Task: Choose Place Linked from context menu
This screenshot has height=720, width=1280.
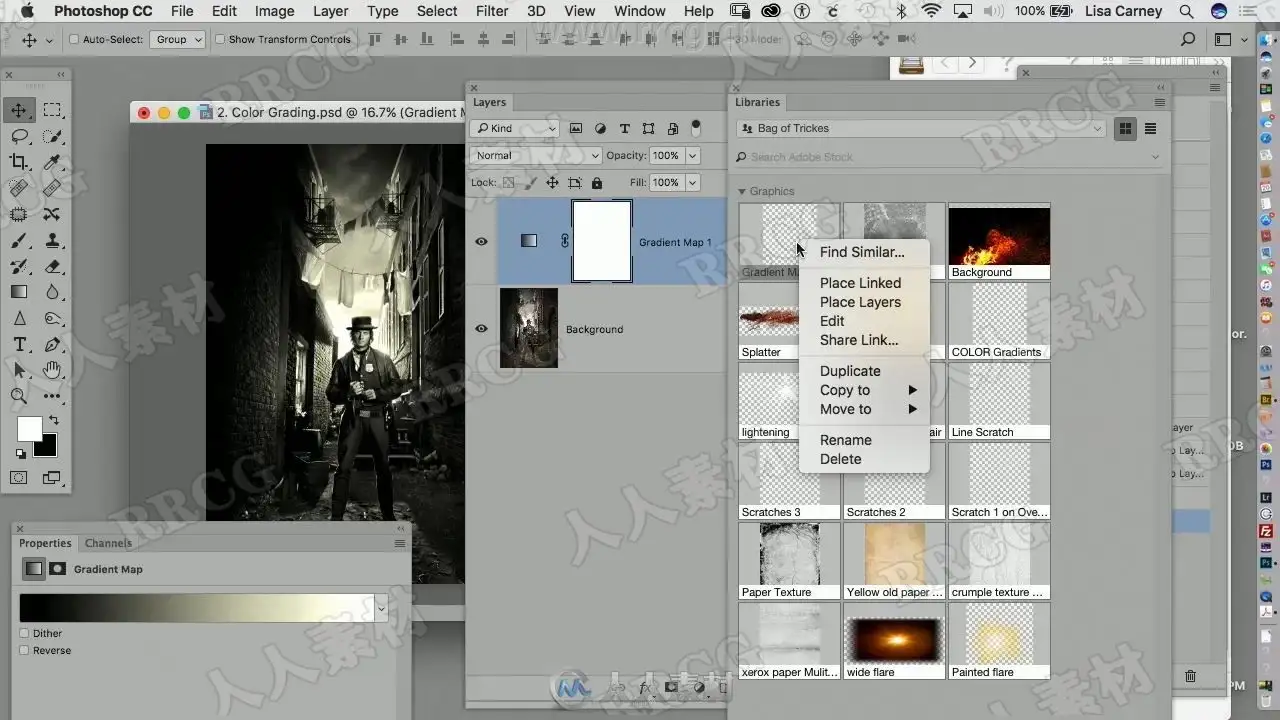Action: (x=860, y=283)
